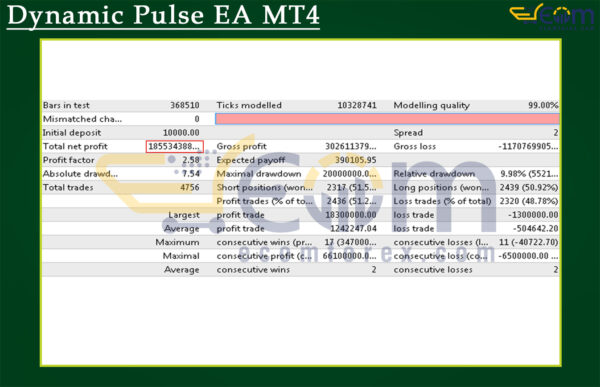Click the Mismatched cha... label
600x387 pixels.
pos(82,119)
